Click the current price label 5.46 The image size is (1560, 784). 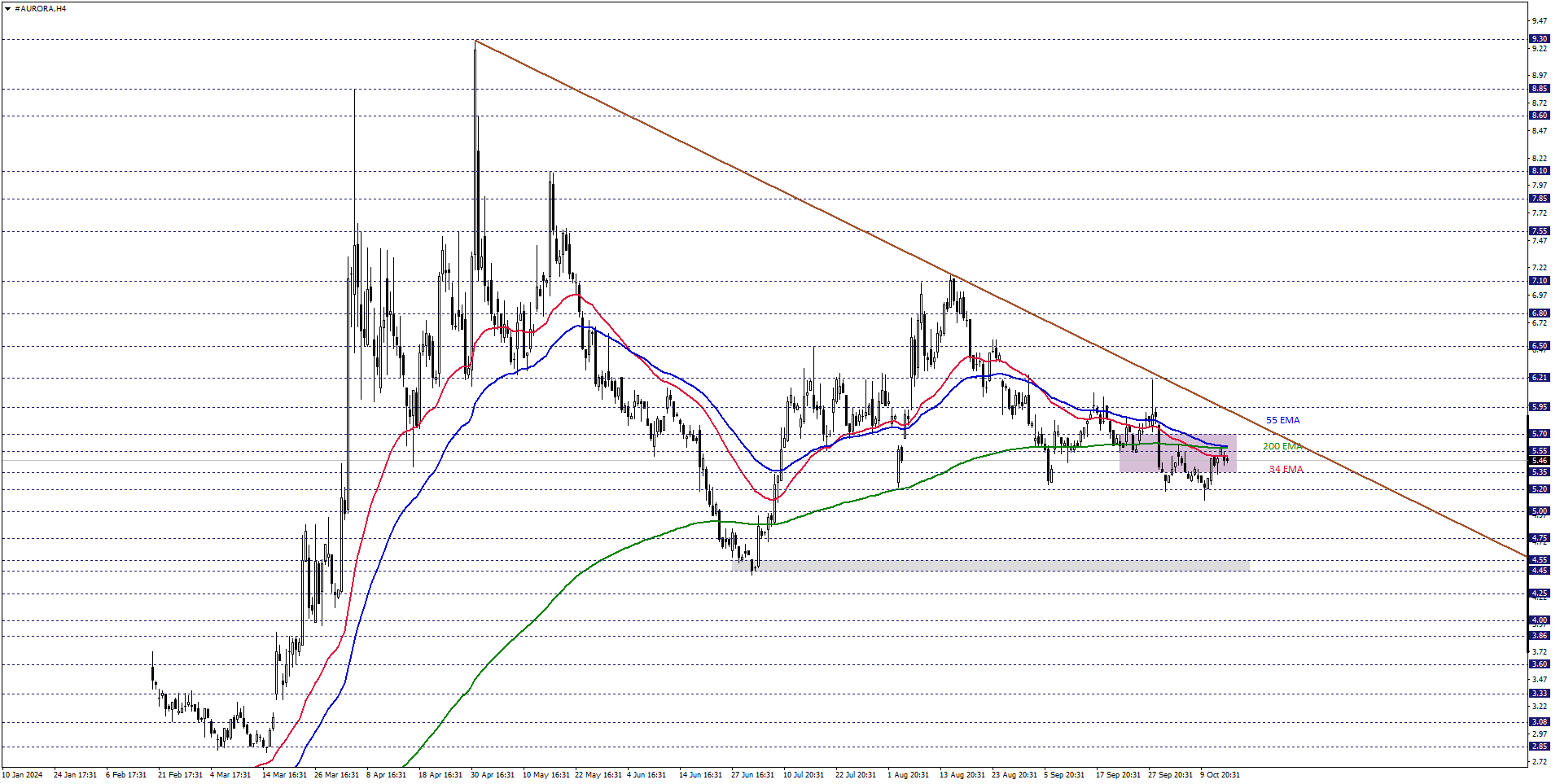tap(1539, 461)
